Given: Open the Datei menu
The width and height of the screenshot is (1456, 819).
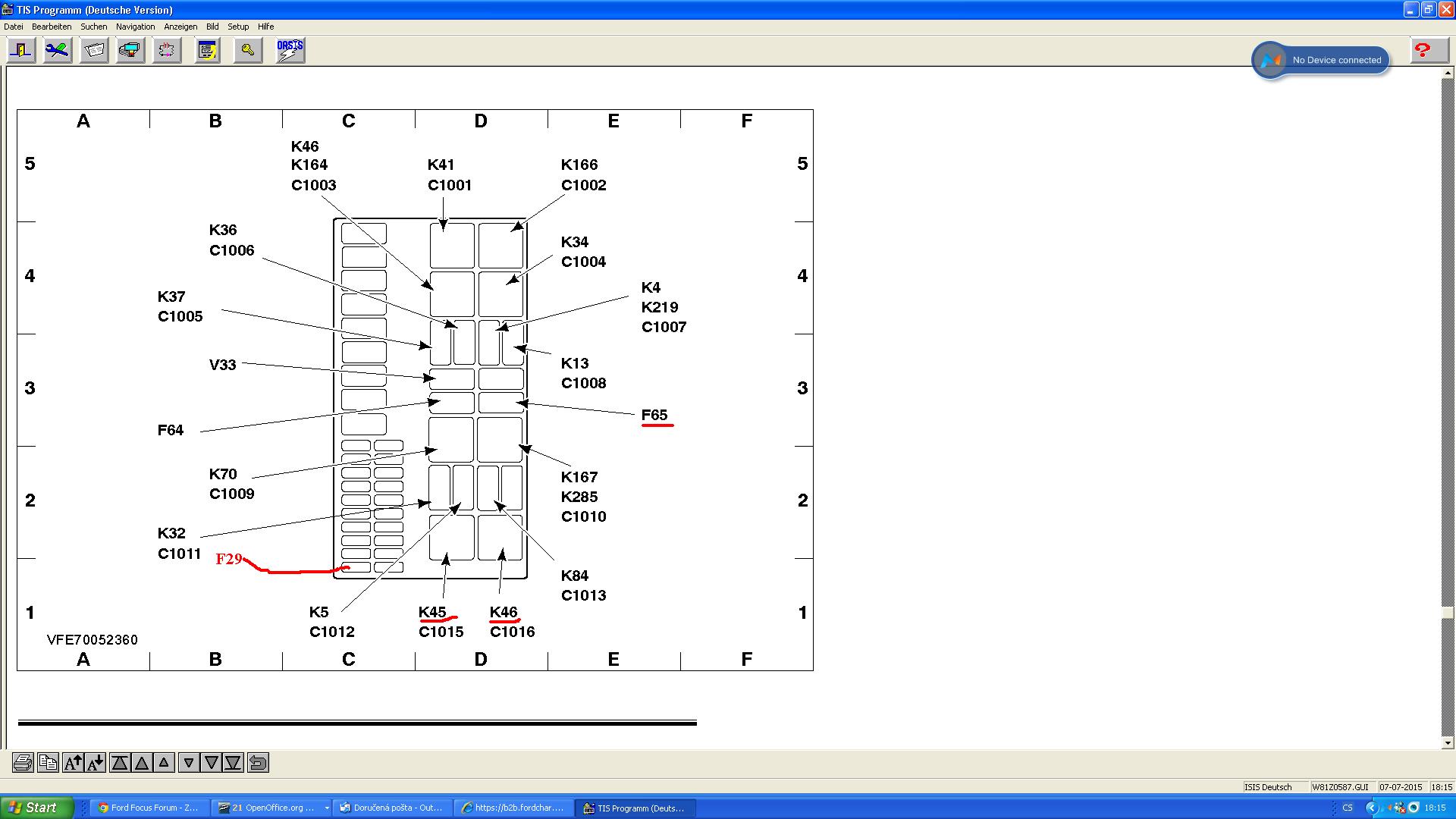Looking at the screenshot, I should (14, 27).
